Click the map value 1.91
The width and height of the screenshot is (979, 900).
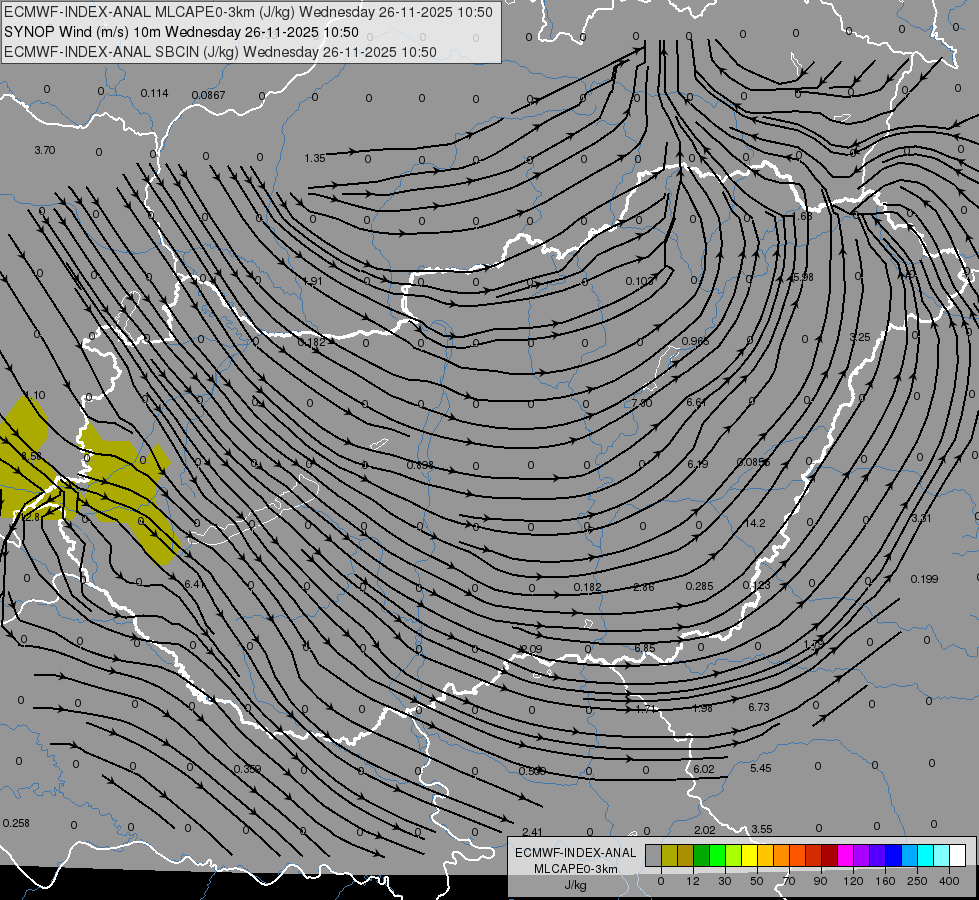(312, 281)
